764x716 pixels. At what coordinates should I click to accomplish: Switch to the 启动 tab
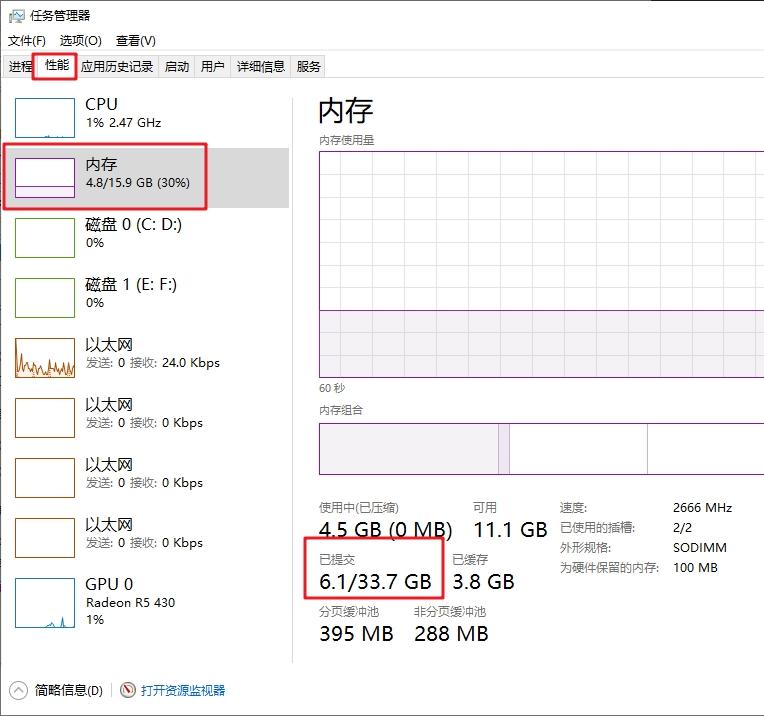click(x=176, y=66)
